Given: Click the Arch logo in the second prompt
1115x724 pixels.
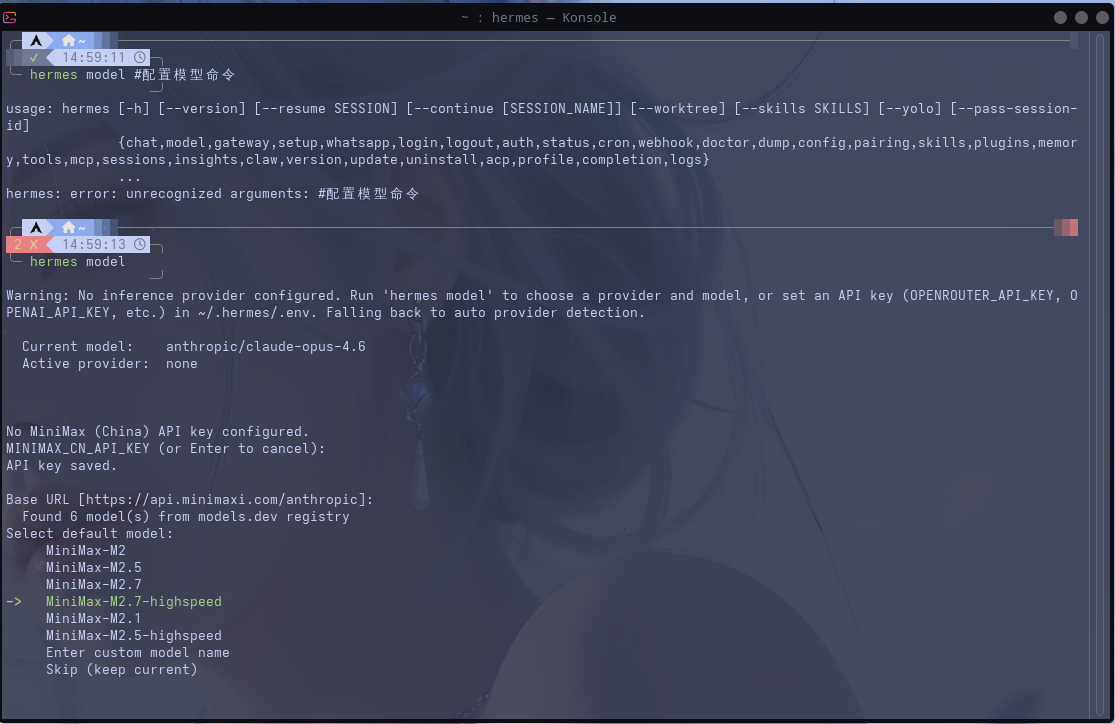Looking at the screenshot, I should tap(36, 228).
